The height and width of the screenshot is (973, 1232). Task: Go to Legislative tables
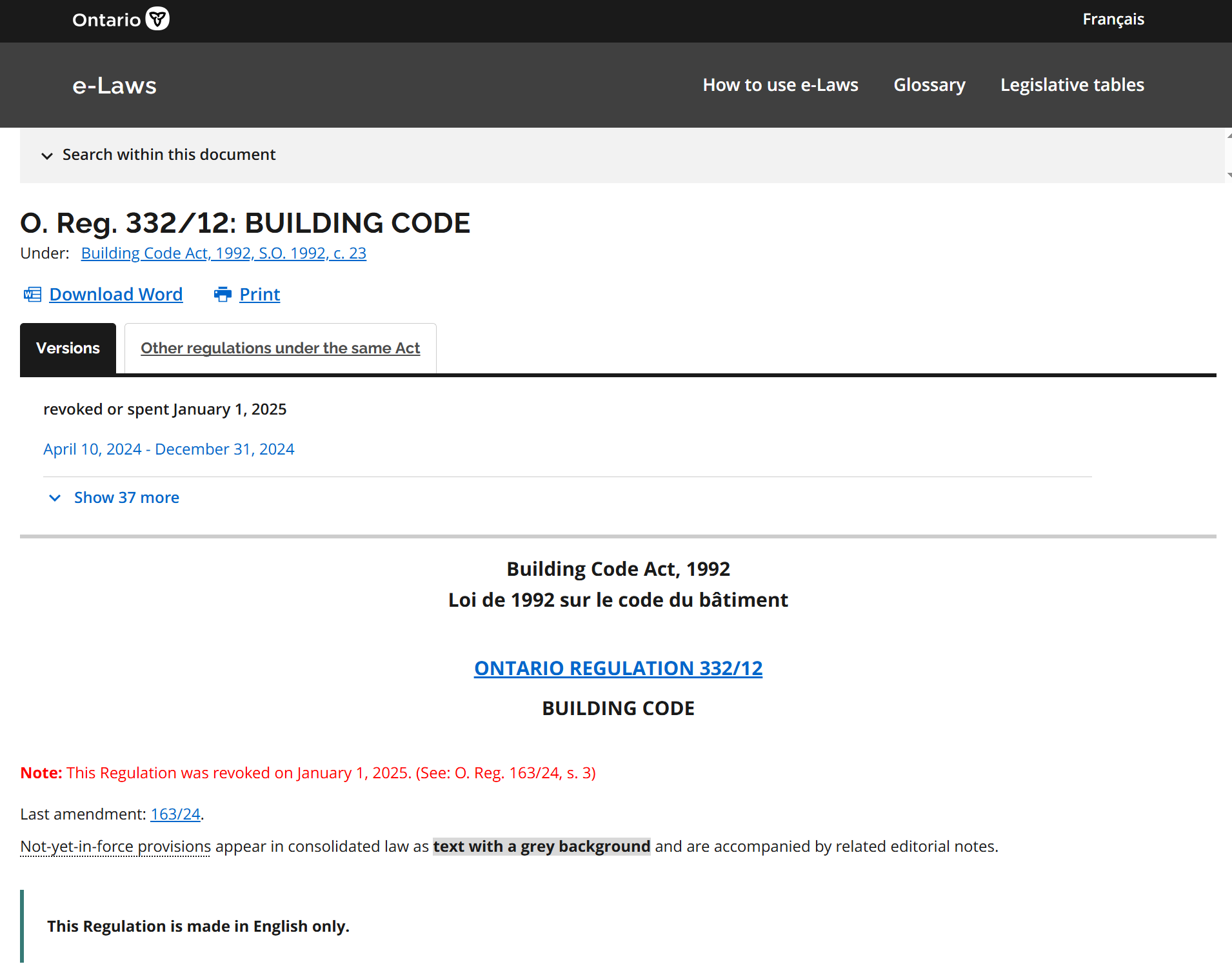(1072, 85)
